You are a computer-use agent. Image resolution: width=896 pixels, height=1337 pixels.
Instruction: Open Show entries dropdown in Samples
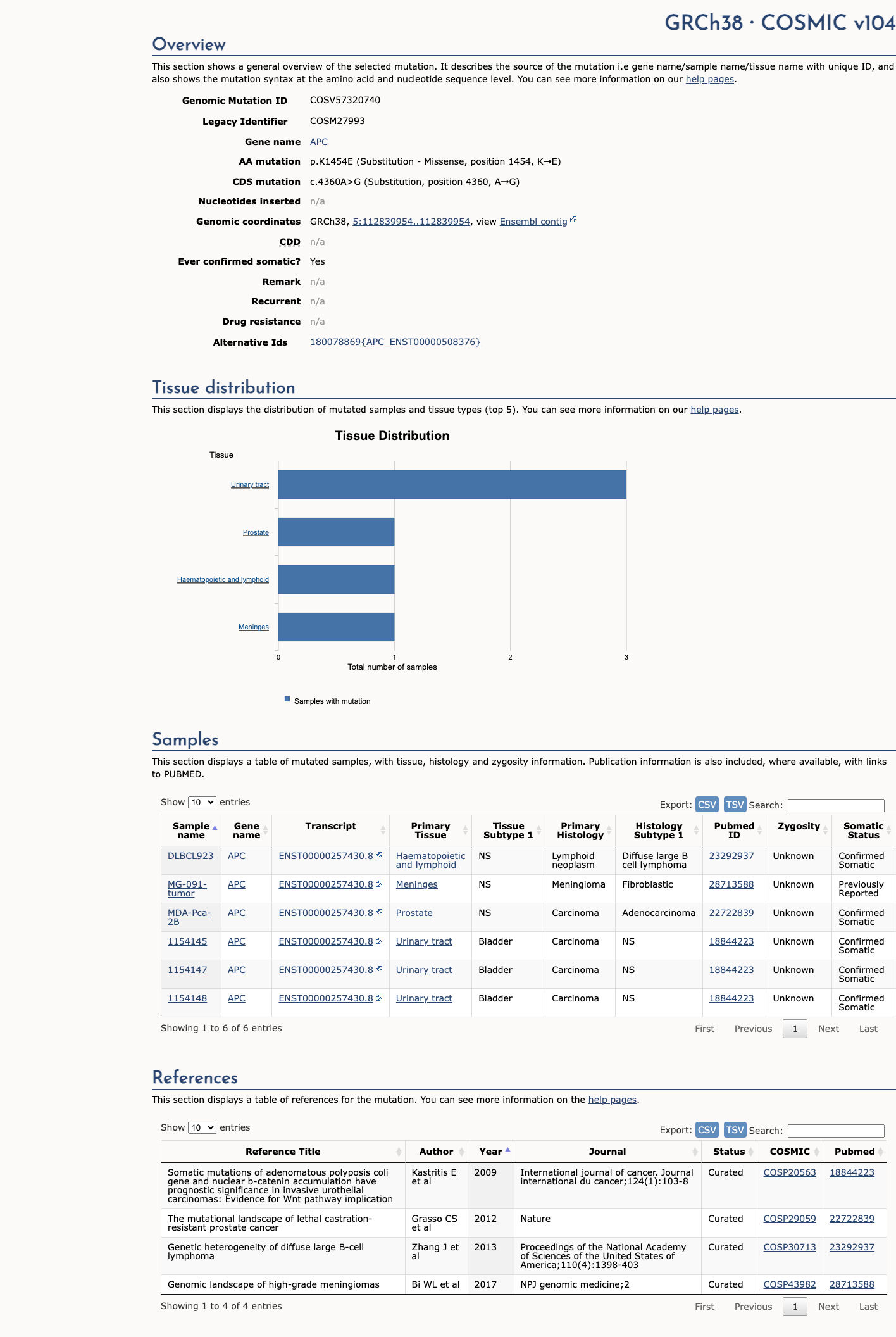click(202, 802)
